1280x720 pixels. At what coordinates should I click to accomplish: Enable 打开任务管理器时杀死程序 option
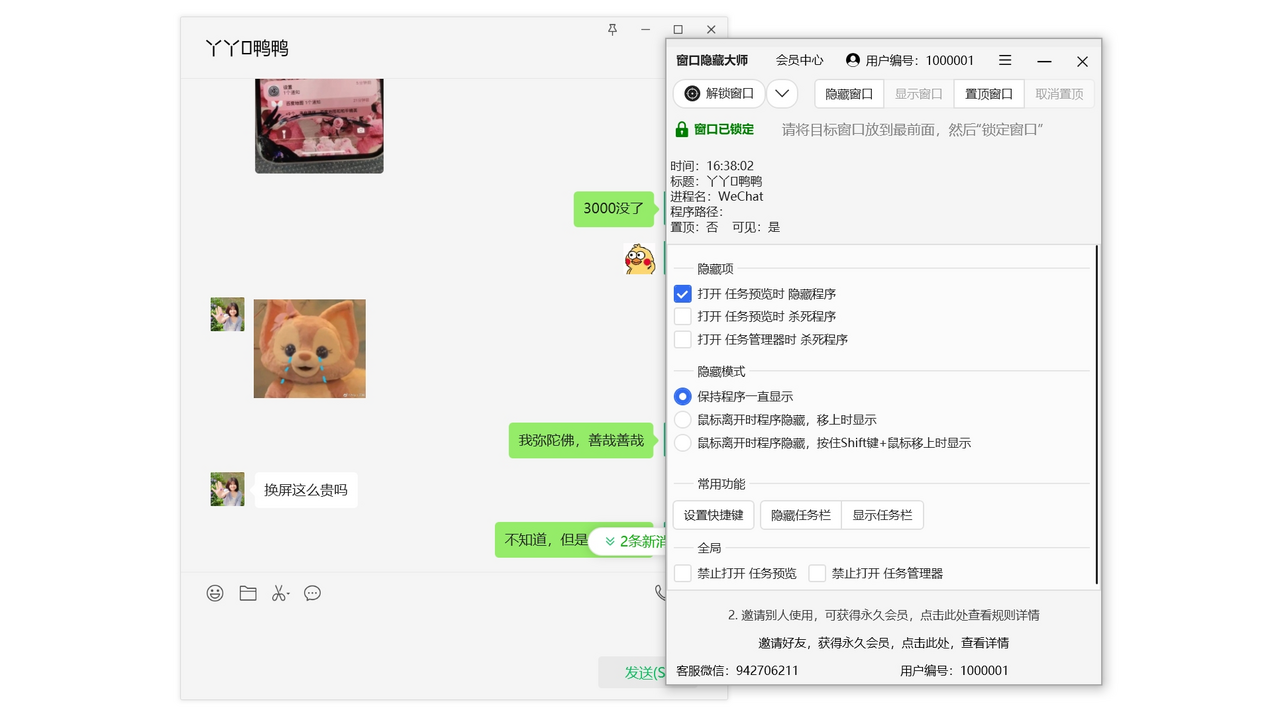pos(682,339)
